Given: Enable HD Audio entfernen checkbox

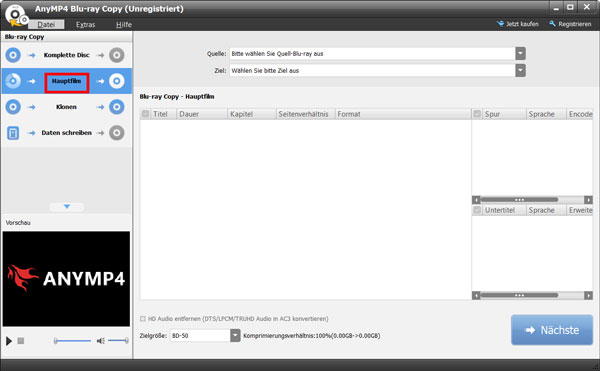Looking at the screenshot, I should pos(143,319).
